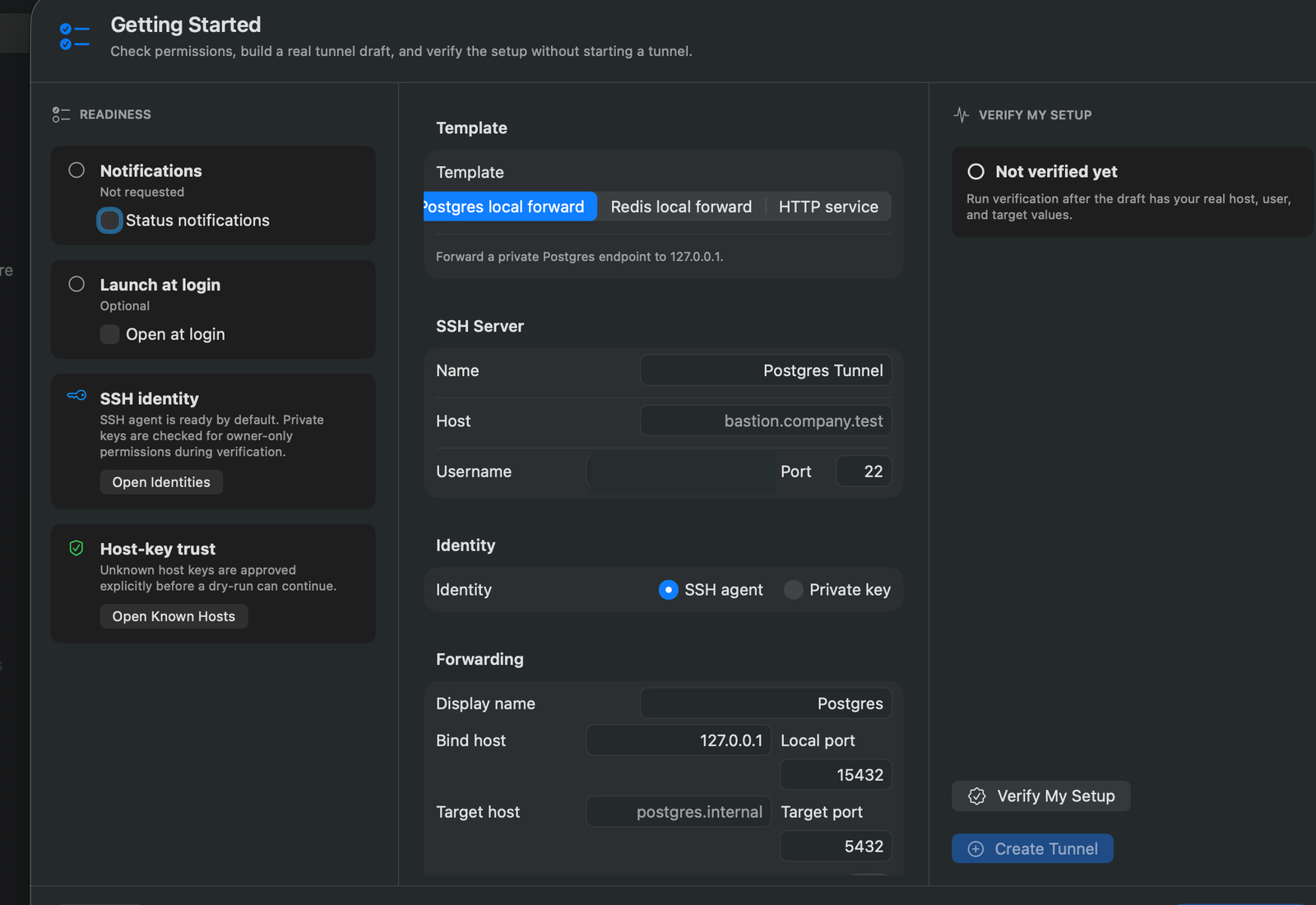1316x905 pixels.
Task: Click the Host-key trust shield icon
Action: point(76,548)
